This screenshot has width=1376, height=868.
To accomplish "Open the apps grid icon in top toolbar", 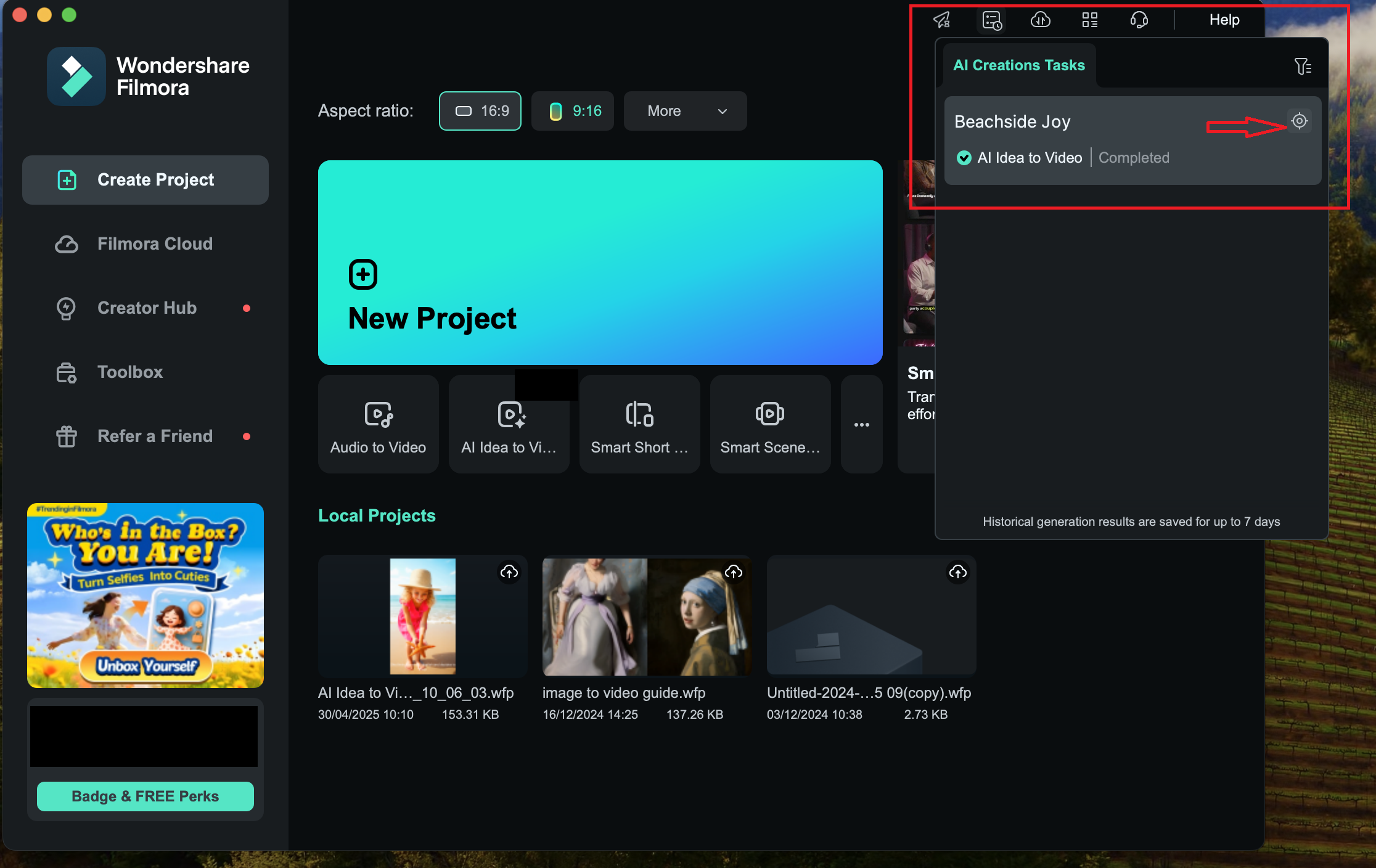I will click(1089, 20).
